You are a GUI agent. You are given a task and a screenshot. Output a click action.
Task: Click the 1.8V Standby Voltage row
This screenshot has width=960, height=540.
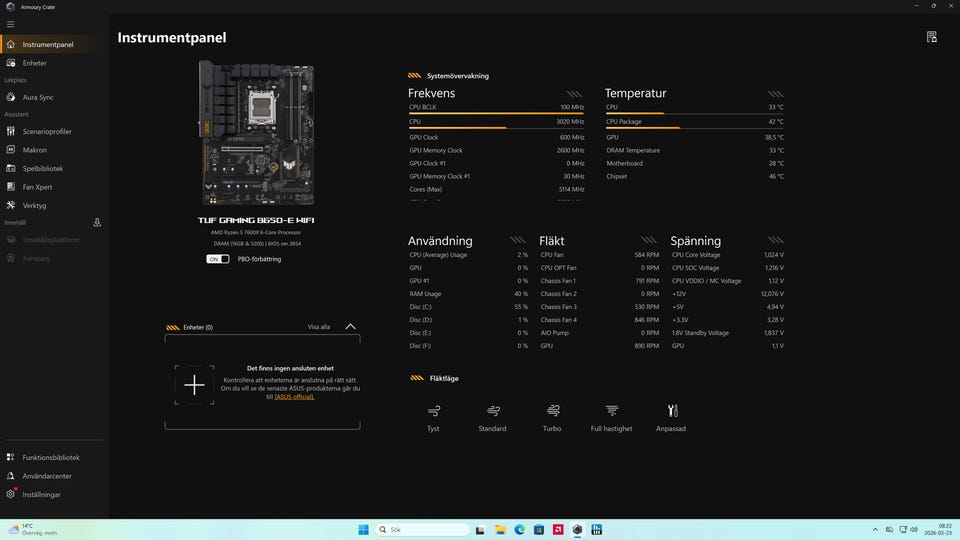click(727, 333)
